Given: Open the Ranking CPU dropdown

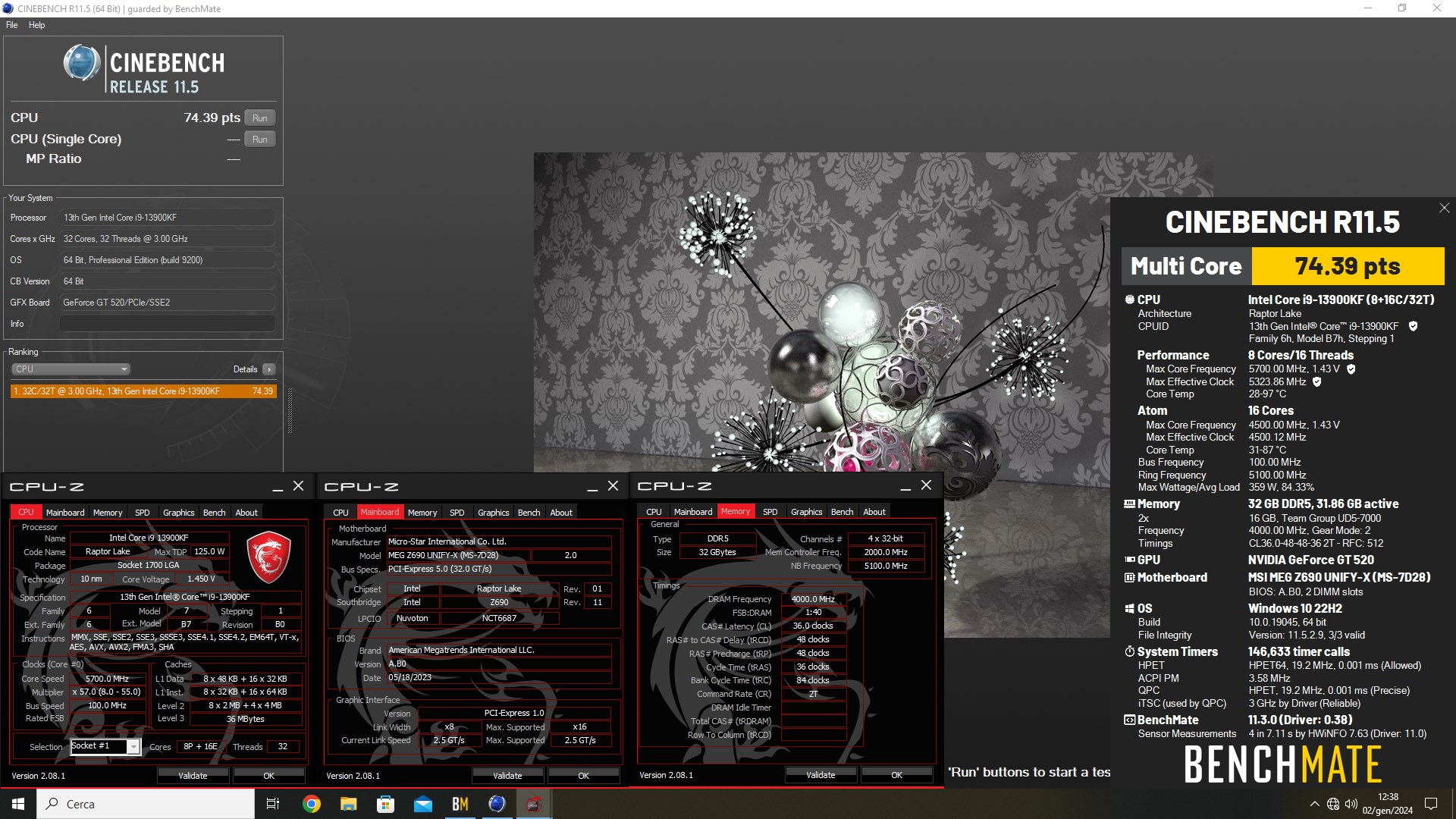Looking at the screenshot, I should (x=71, y=369).
